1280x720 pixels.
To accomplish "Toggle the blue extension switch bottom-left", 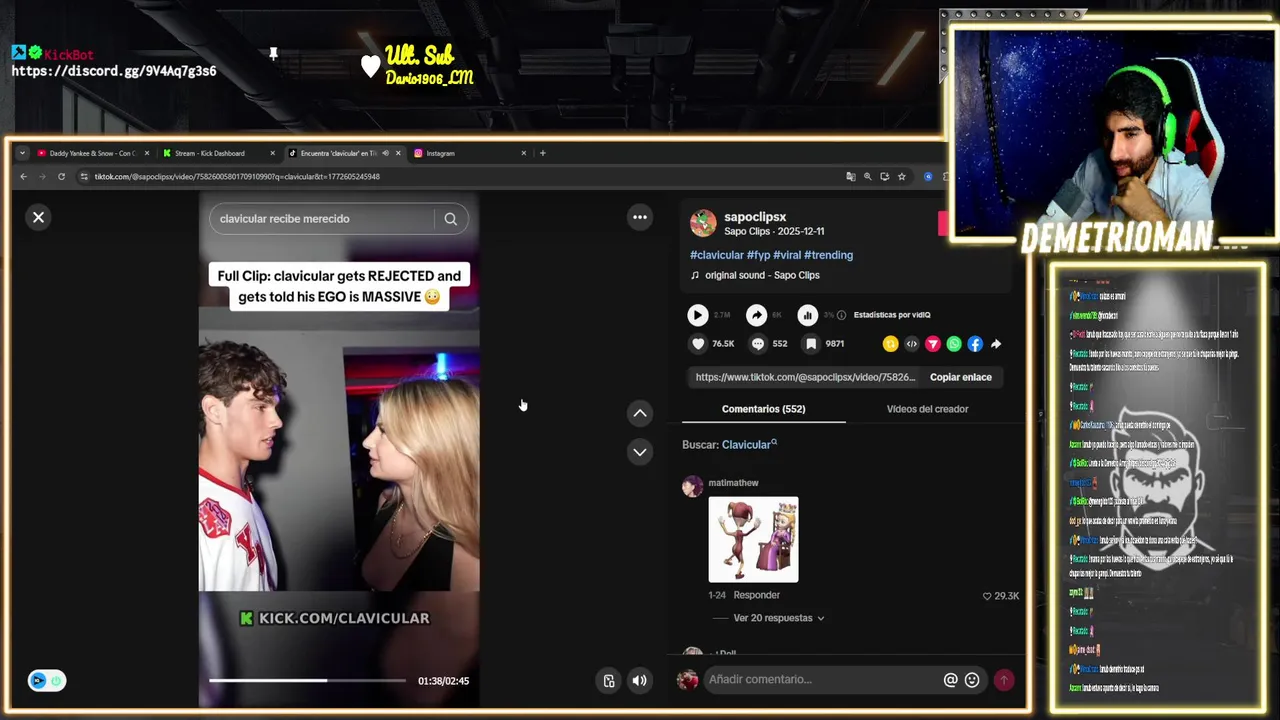I will pyautogui.click(x=46, y=681).
